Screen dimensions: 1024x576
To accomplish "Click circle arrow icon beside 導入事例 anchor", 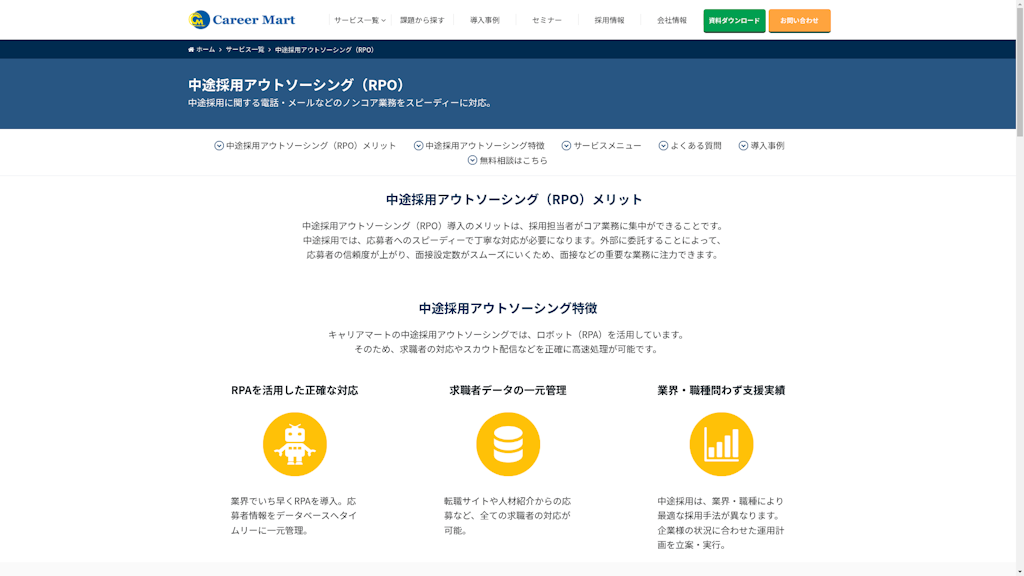I will pyautogui.click(x=743, y=146).
